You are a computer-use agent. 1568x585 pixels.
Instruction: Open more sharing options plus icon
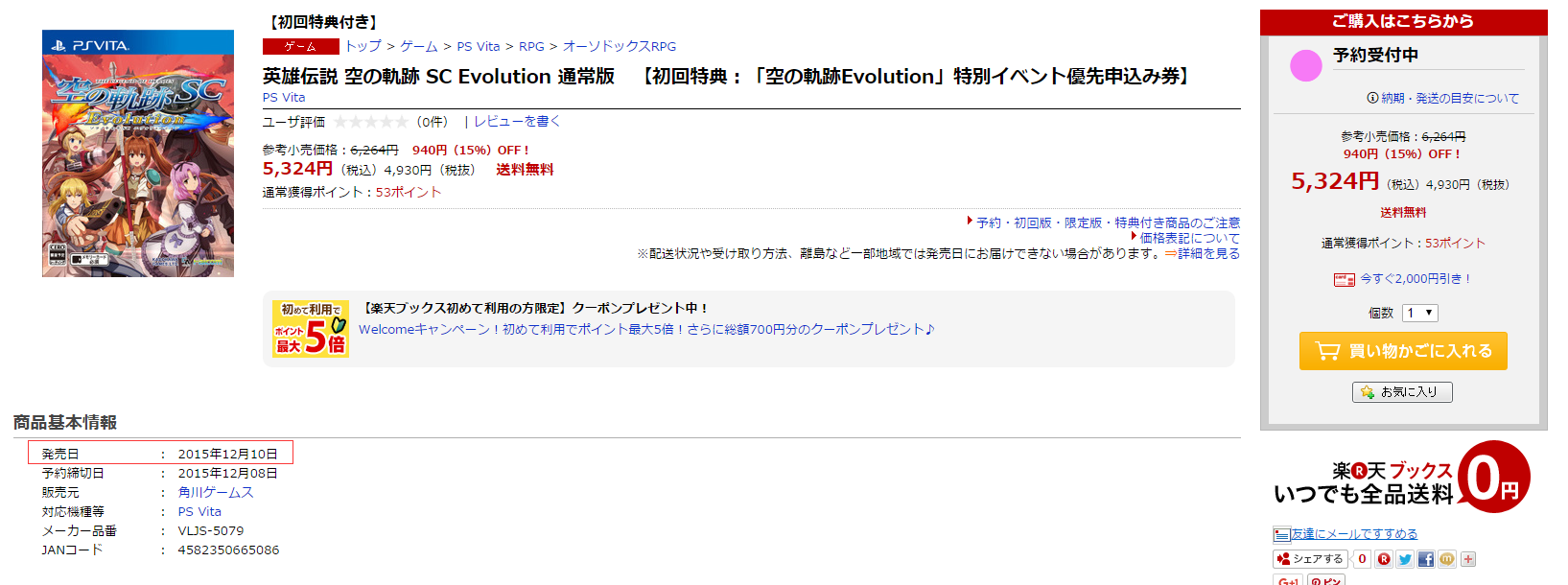coord(1468,559)
